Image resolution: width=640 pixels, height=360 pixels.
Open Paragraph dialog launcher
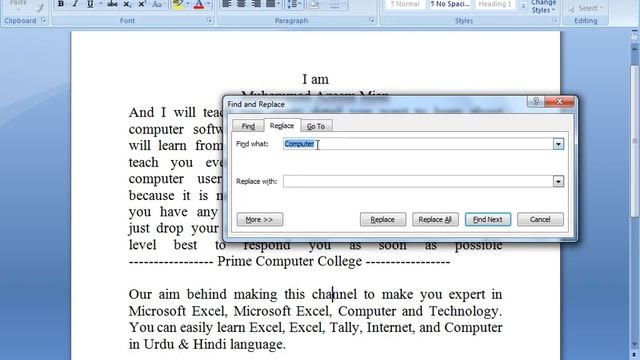tap(371, 20)
